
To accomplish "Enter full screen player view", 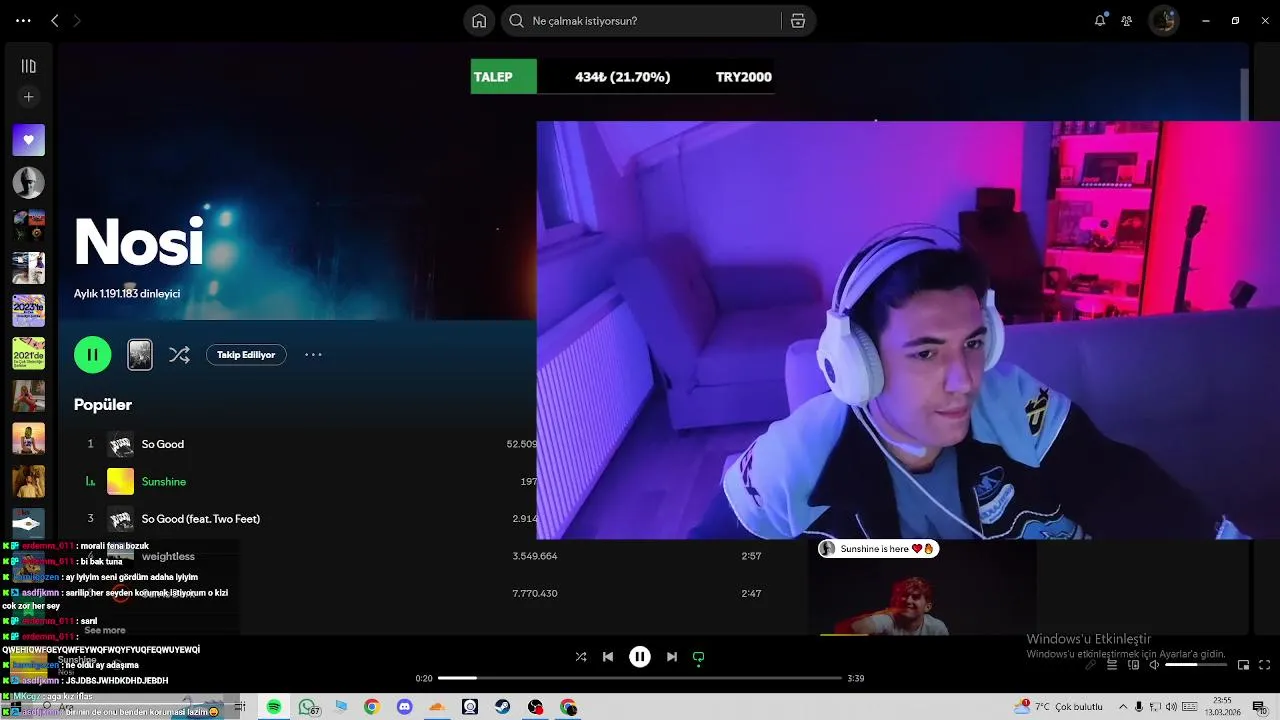I will tap(1265, 665).
